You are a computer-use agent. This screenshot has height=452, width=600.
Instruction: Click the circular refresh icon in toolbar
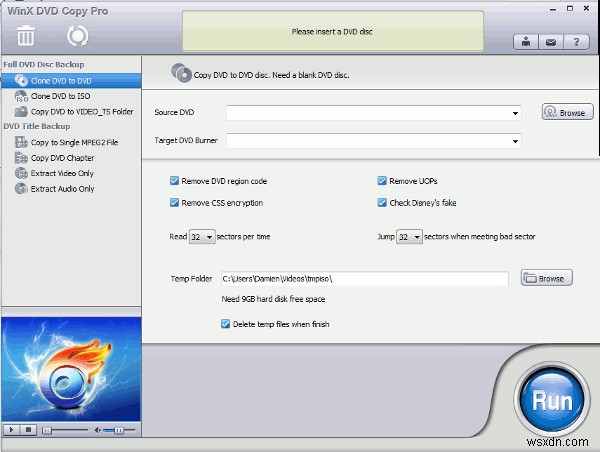coord(78,36)
